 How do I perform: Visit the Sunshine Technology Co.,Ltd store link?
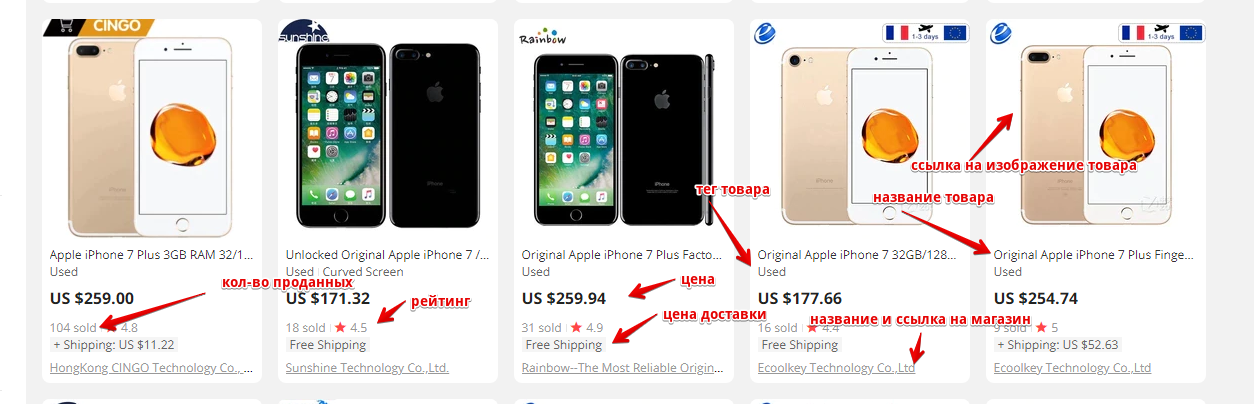[367, 368]
